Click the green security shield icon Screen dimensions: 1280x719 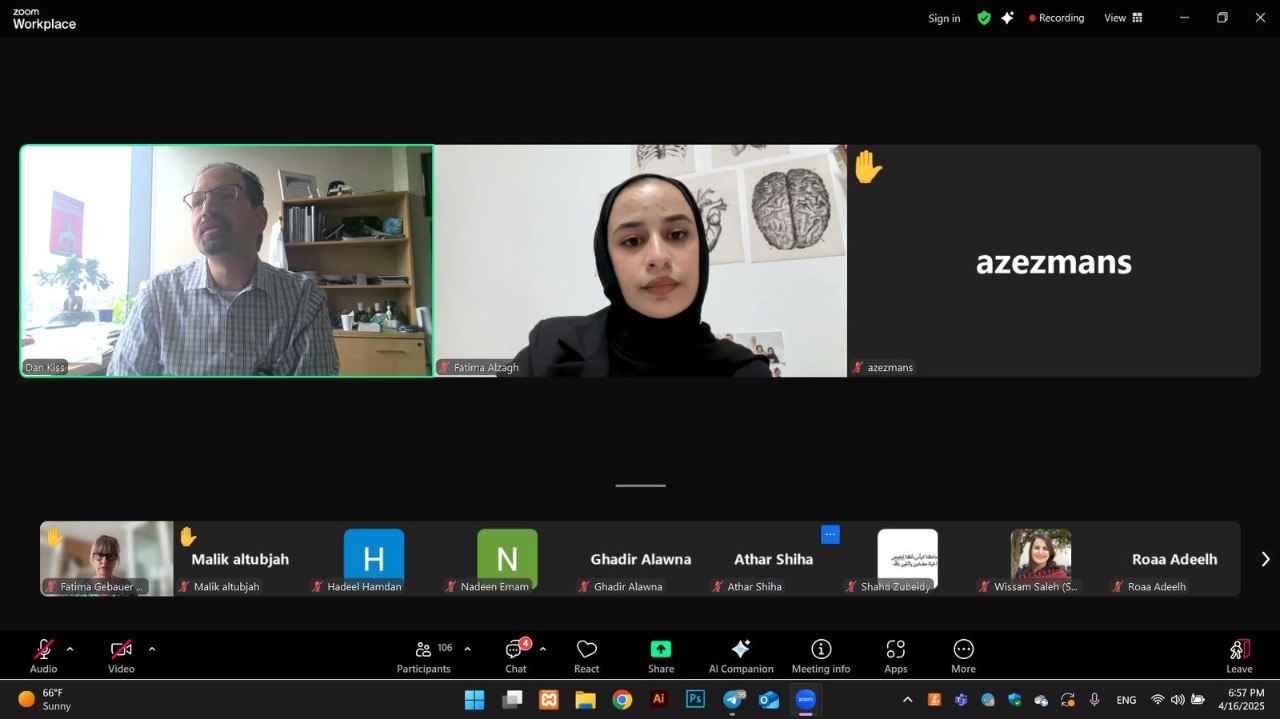point(984,18)
